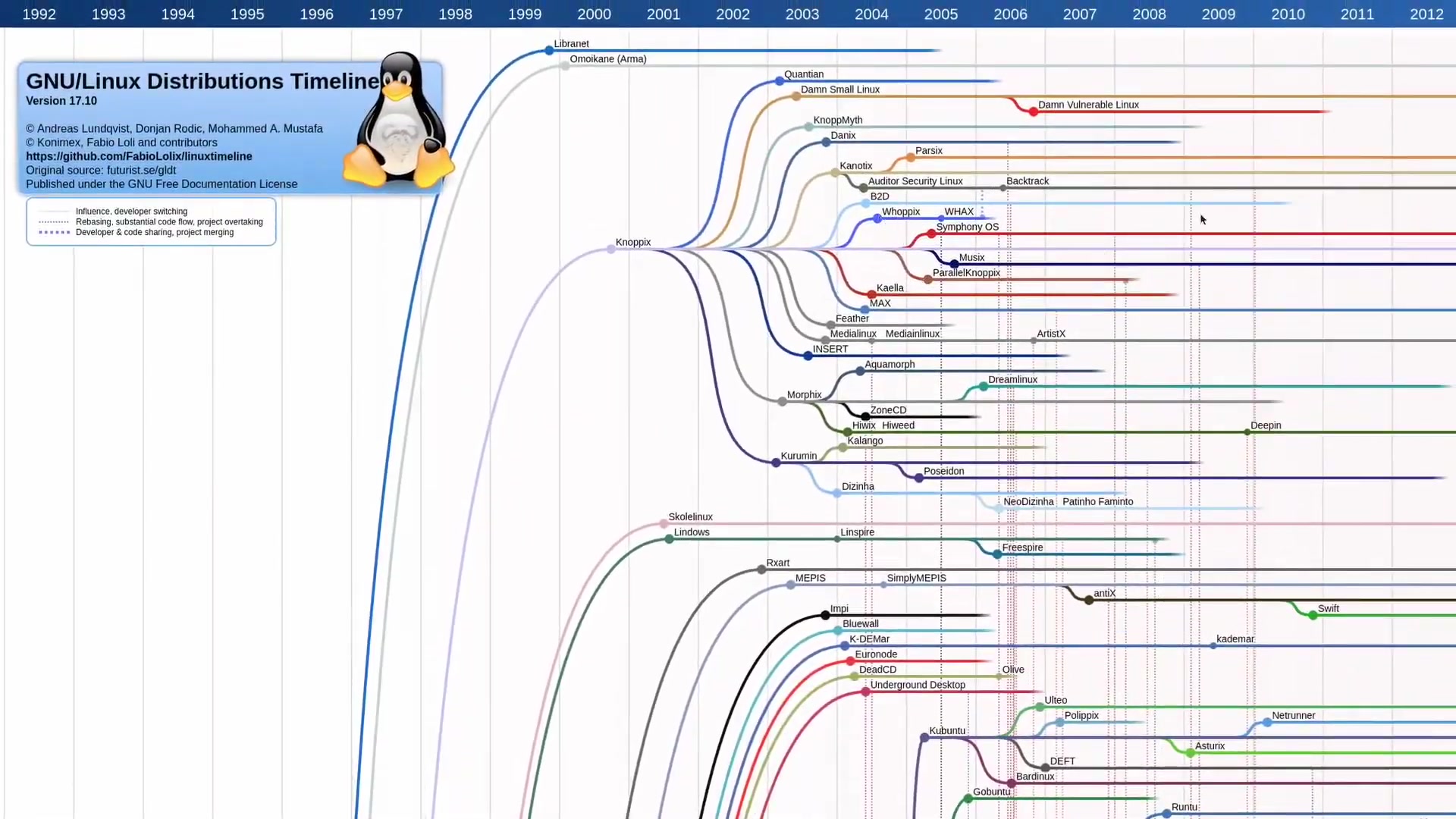Click the Morphix label
The image size is (1456, 819).
[x=805, y=395]
